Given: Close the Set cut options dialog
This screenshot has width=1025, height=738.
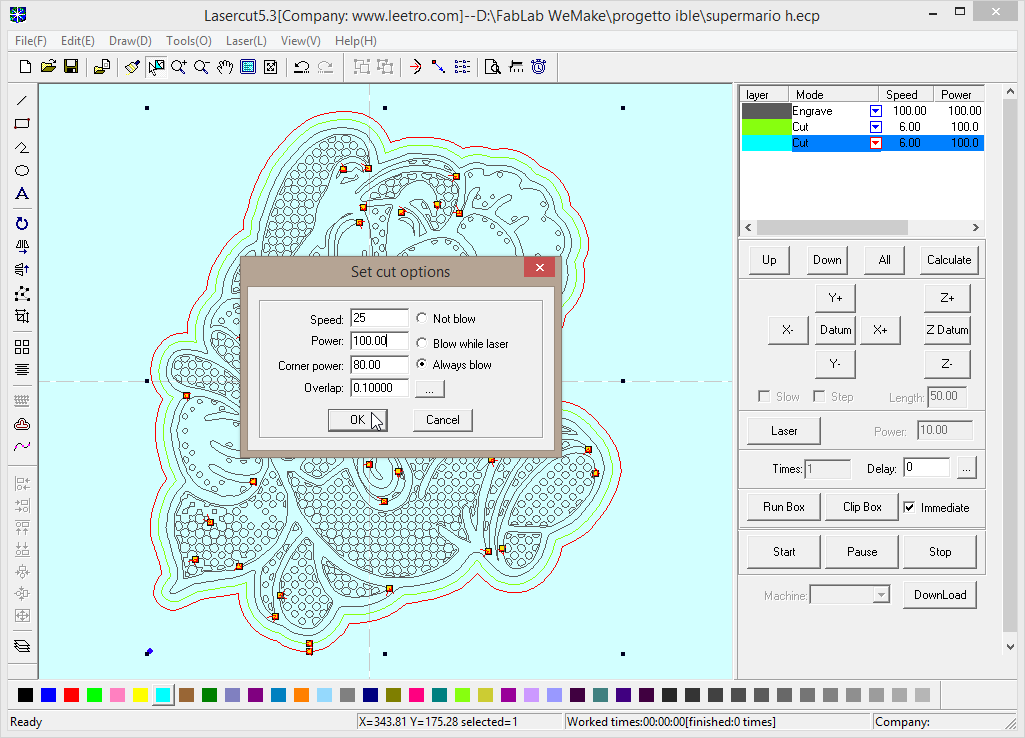Looking at the screenshot, I should [x=539, y=267].
